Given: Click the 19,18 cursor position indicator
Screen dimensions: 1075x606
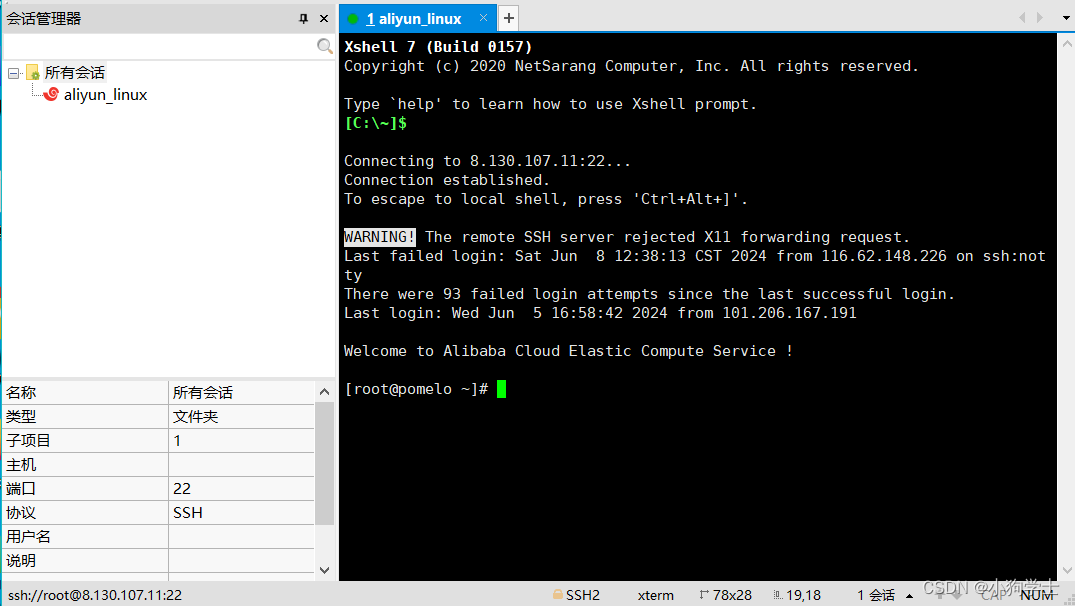Looking at the screenshot, I should [x=797, y=595].
